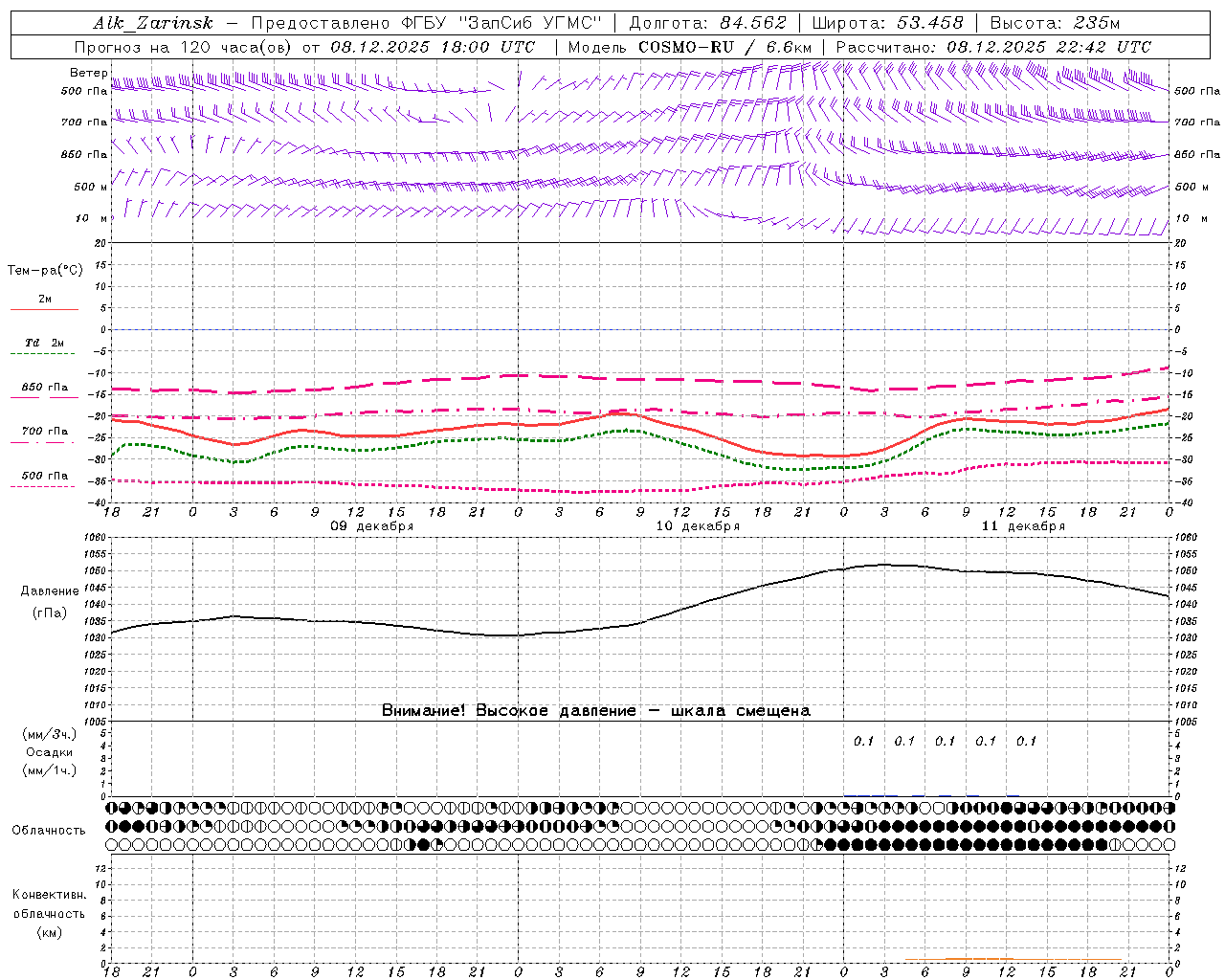Click the pink dash-dot 700 гПа legend sample
Screen dimensions: 1225x980
click(43, 442)
